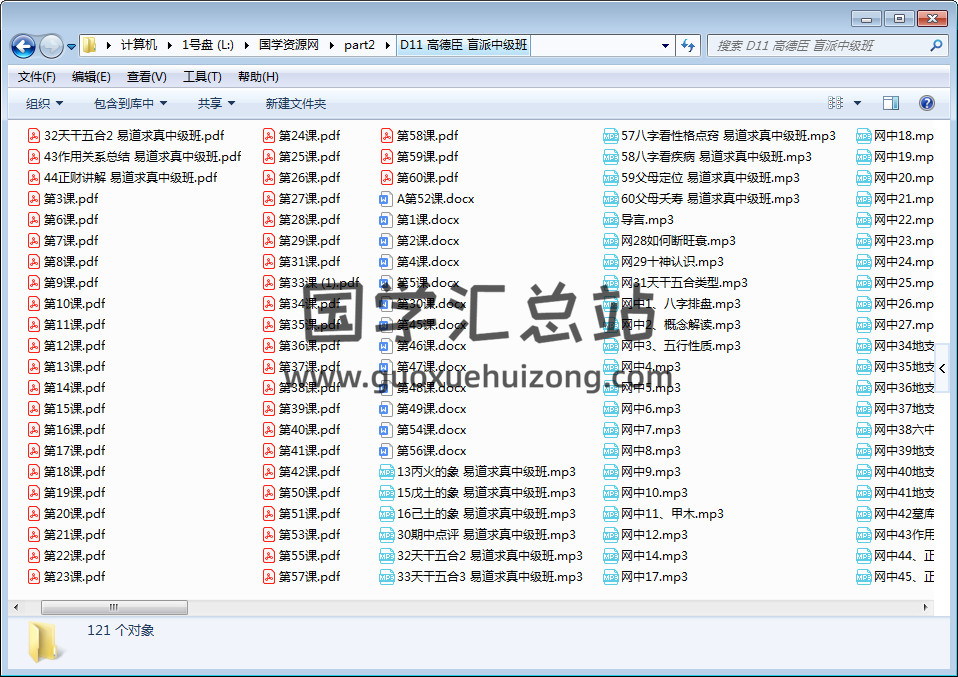Select PDF icon of 32天干五合2 pdf file
Image resolution: width=958 pixels, height=677 pixels.
tap(34, 136)
